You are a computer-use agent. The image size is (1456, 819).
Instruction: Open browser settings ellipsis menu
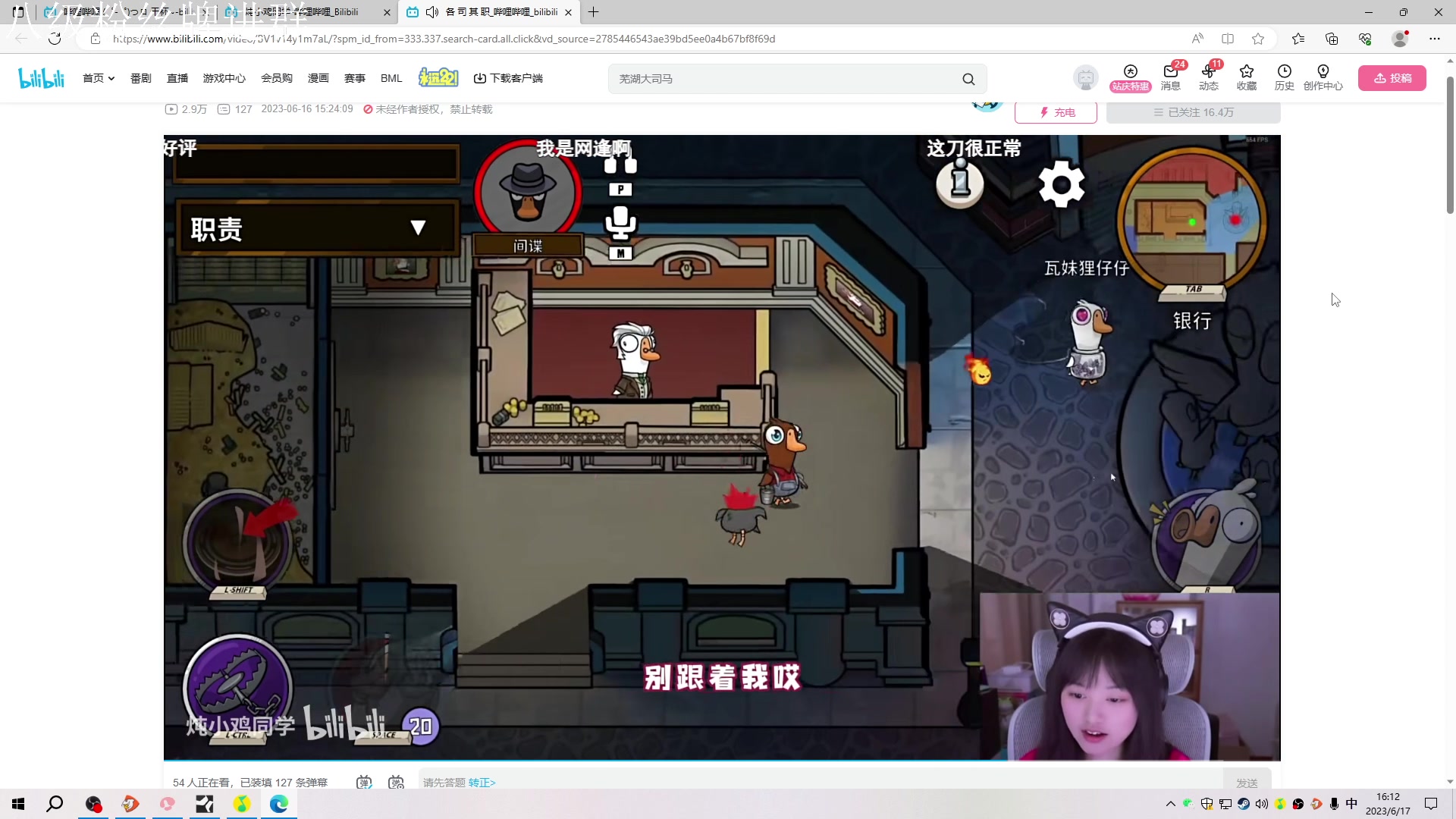1434,39
